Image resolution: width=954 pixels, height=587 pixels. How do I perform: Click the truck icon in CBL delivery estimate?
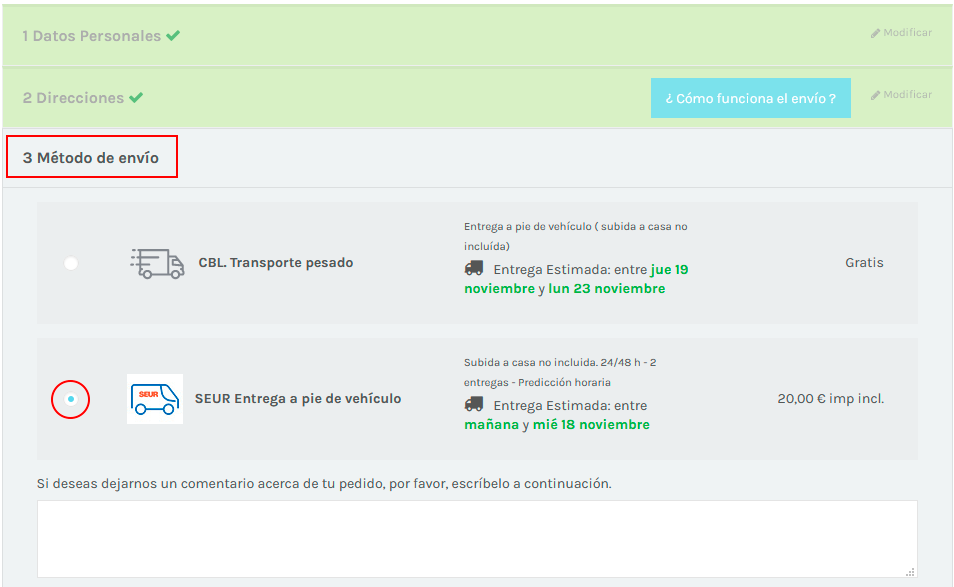[474, 269]
